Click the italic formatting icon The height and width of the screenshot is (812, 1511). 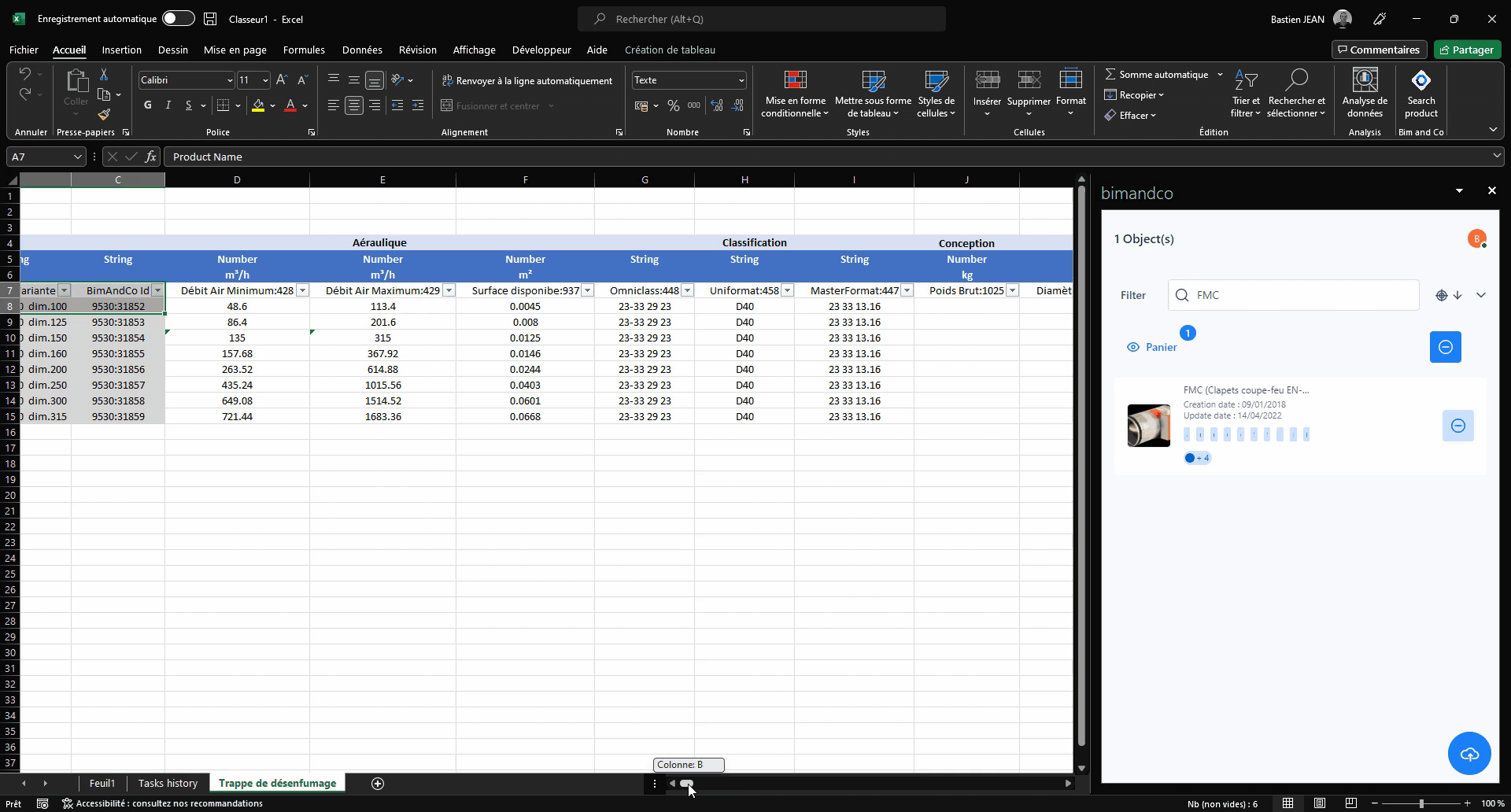pos(168,105)
